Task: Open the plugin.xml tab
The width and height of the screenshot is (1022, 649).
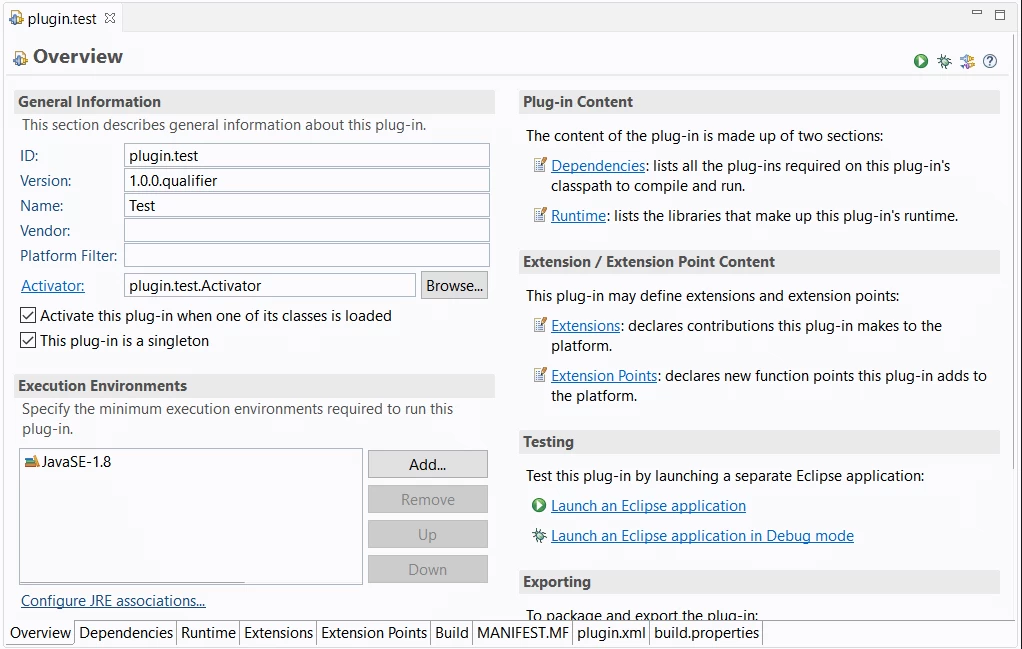Action: tap(611, 633)
